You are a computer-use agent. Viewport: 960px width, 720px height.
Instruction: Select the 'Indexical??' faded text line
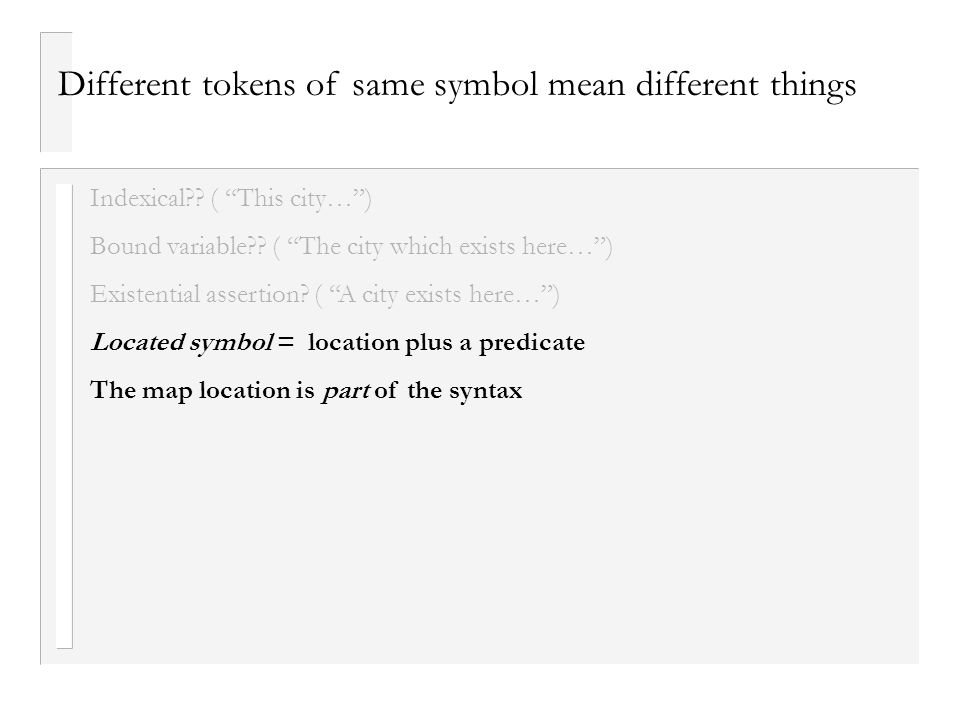pos(231,198)
